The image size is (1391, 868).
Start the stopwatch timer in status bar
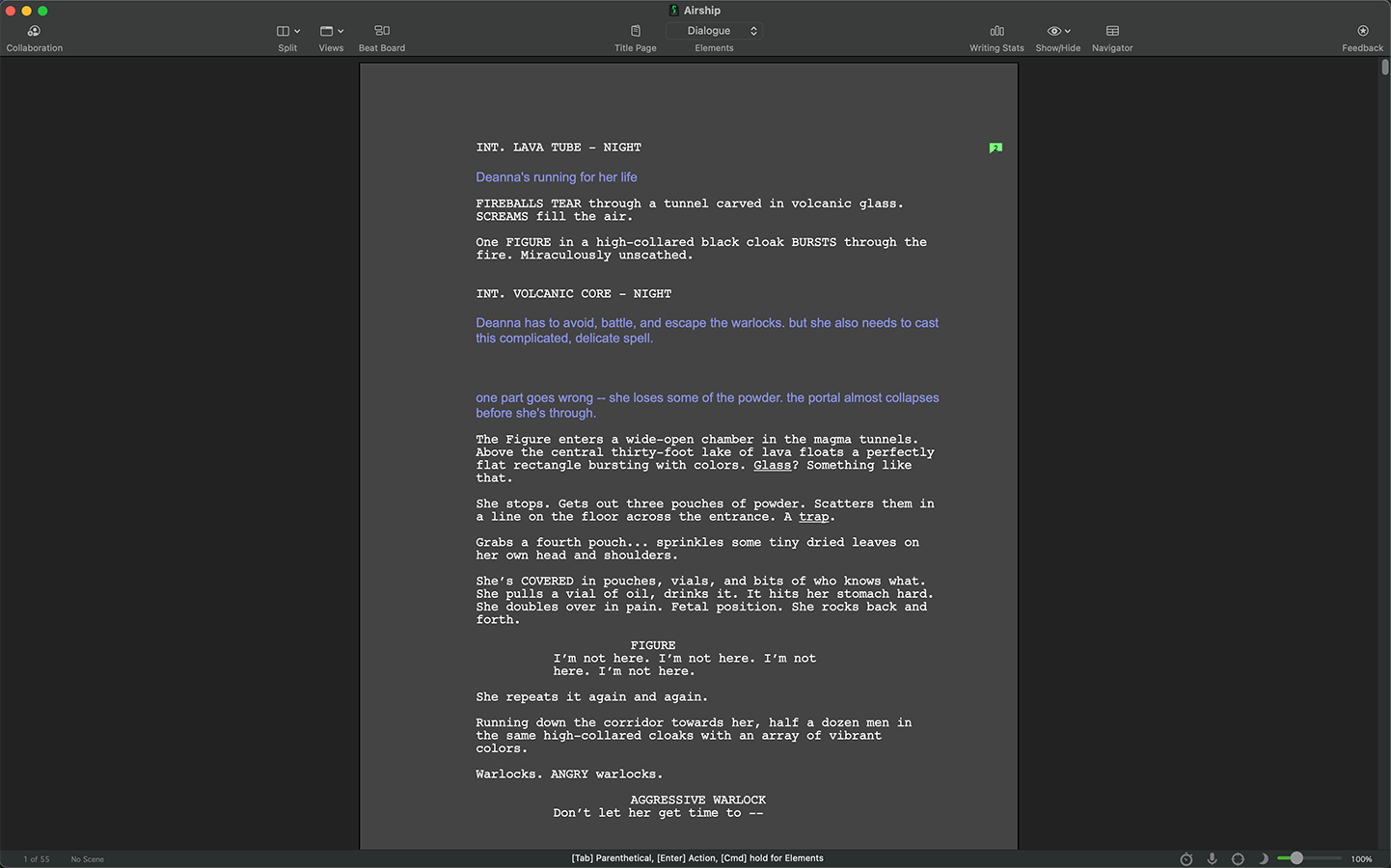[x=1186, y=858]
